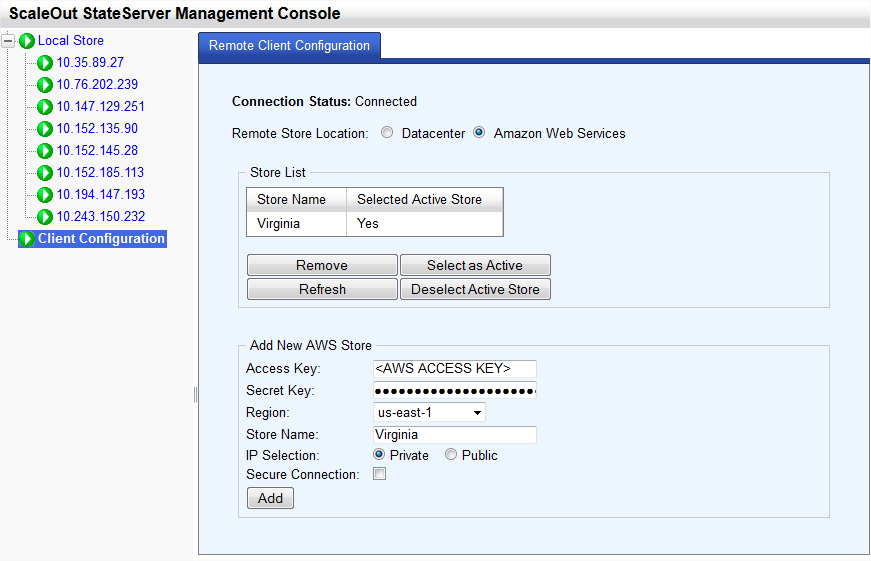Click the status icon next to 10.76.202.239
The height and width of the screenshot is (561, 871).
tap(45, 85)
